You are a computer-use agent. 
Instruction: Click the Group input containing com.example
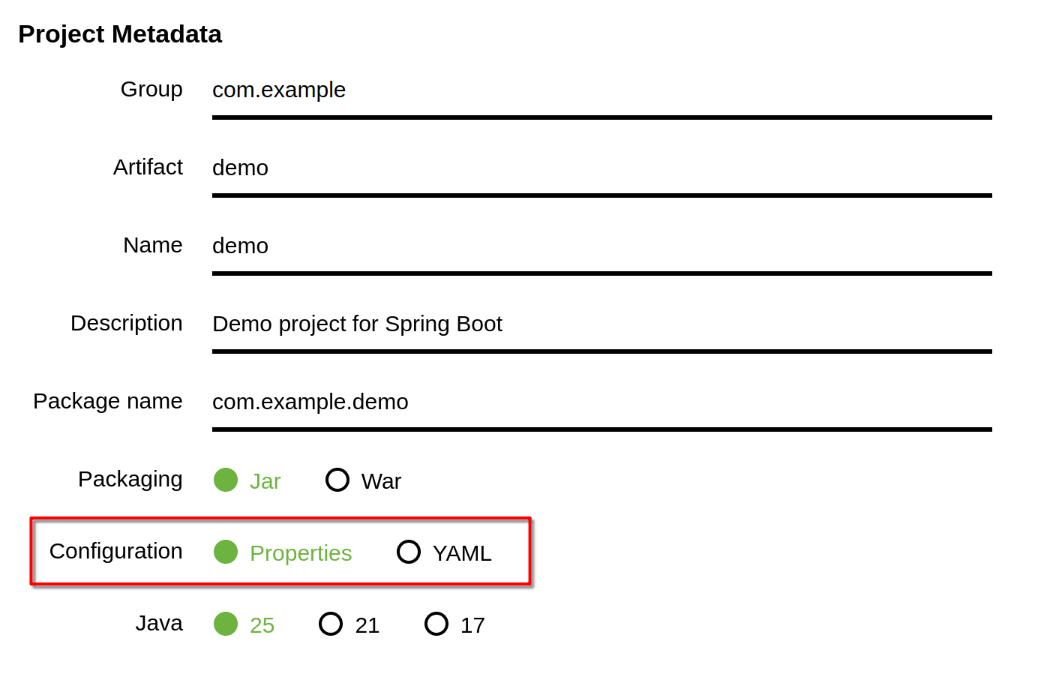pos(600,91)
